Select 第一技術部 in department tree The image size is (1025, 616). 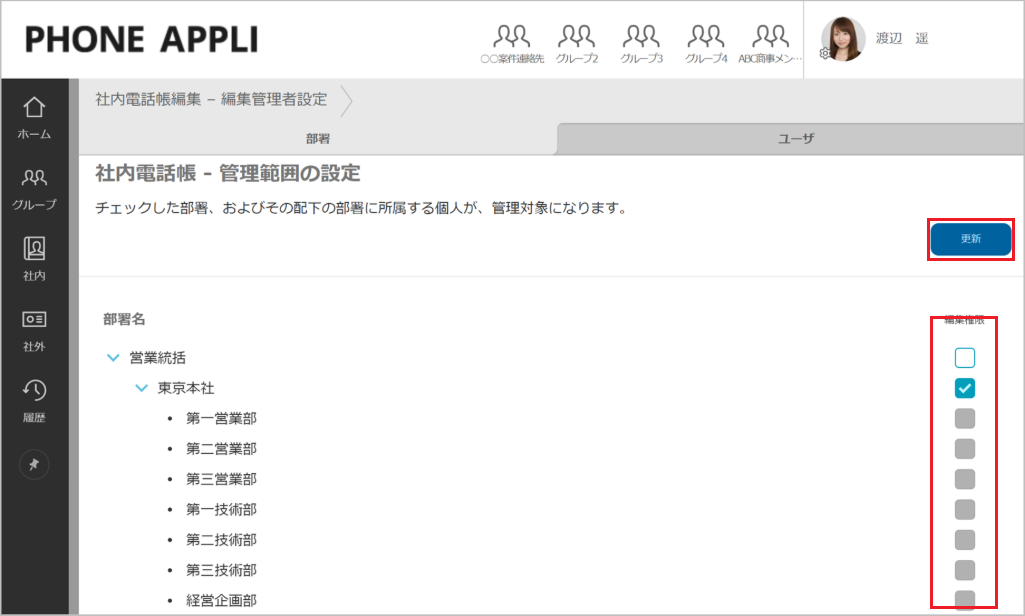coord(221,509)
